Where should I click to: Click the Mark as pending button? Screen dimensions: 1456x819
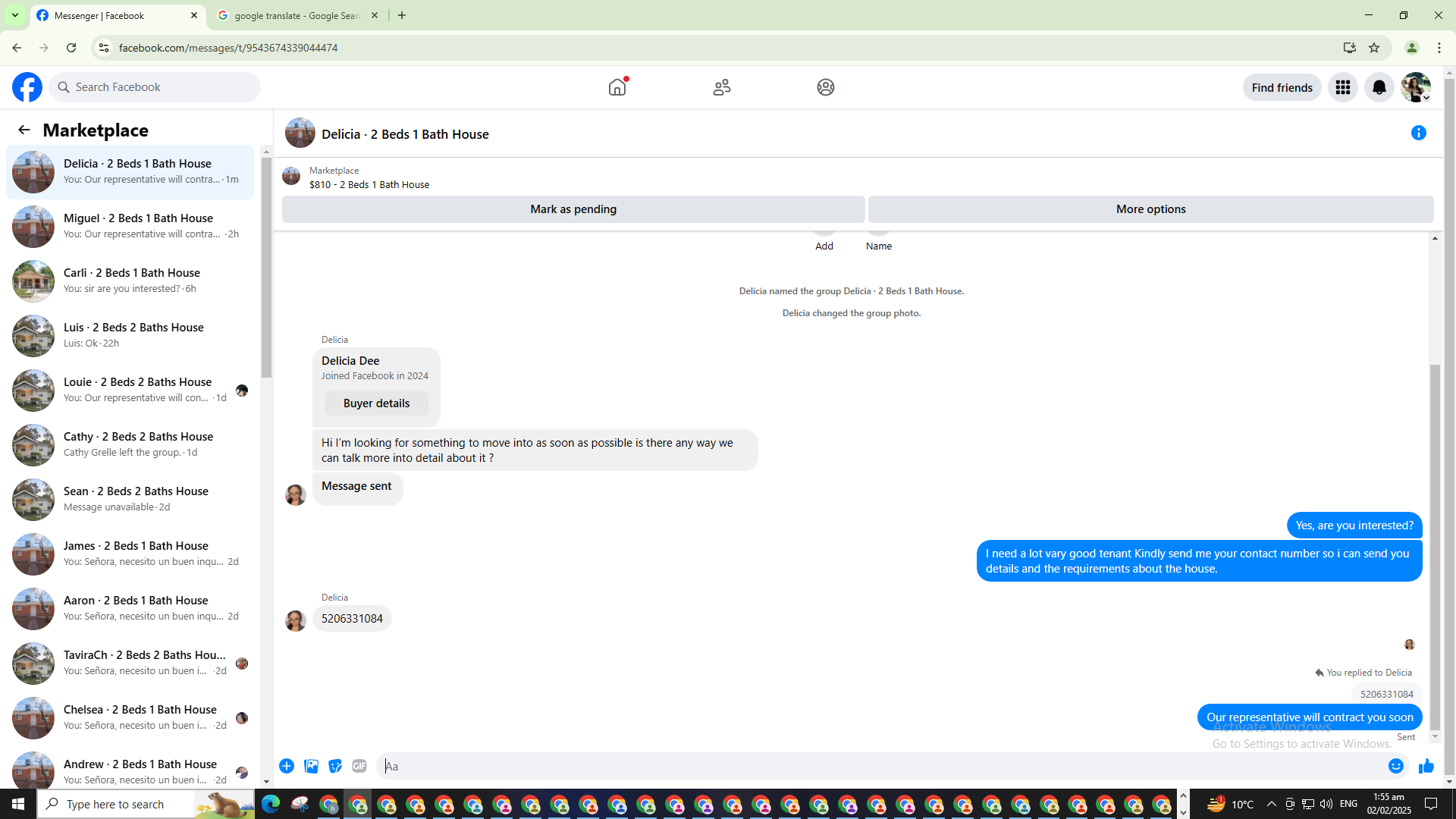pyautogui.click(x=573, y=209)
